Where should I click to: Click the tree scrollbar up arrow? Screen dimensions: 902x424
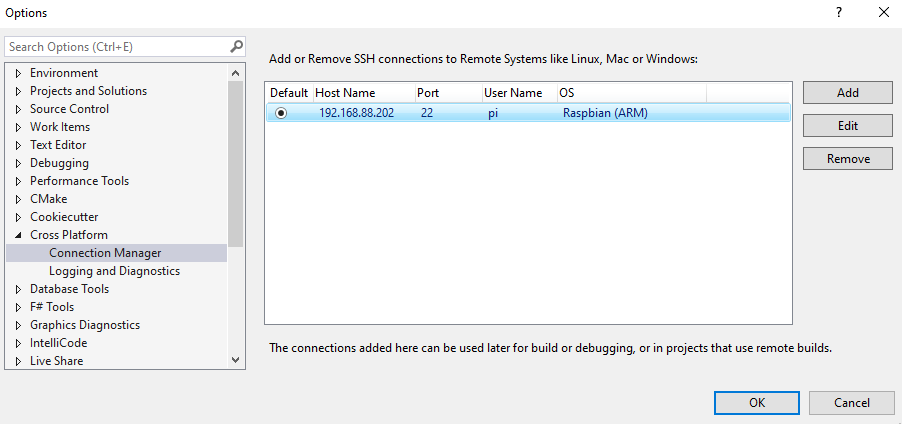pyautogui.click(x=235, y=72)
